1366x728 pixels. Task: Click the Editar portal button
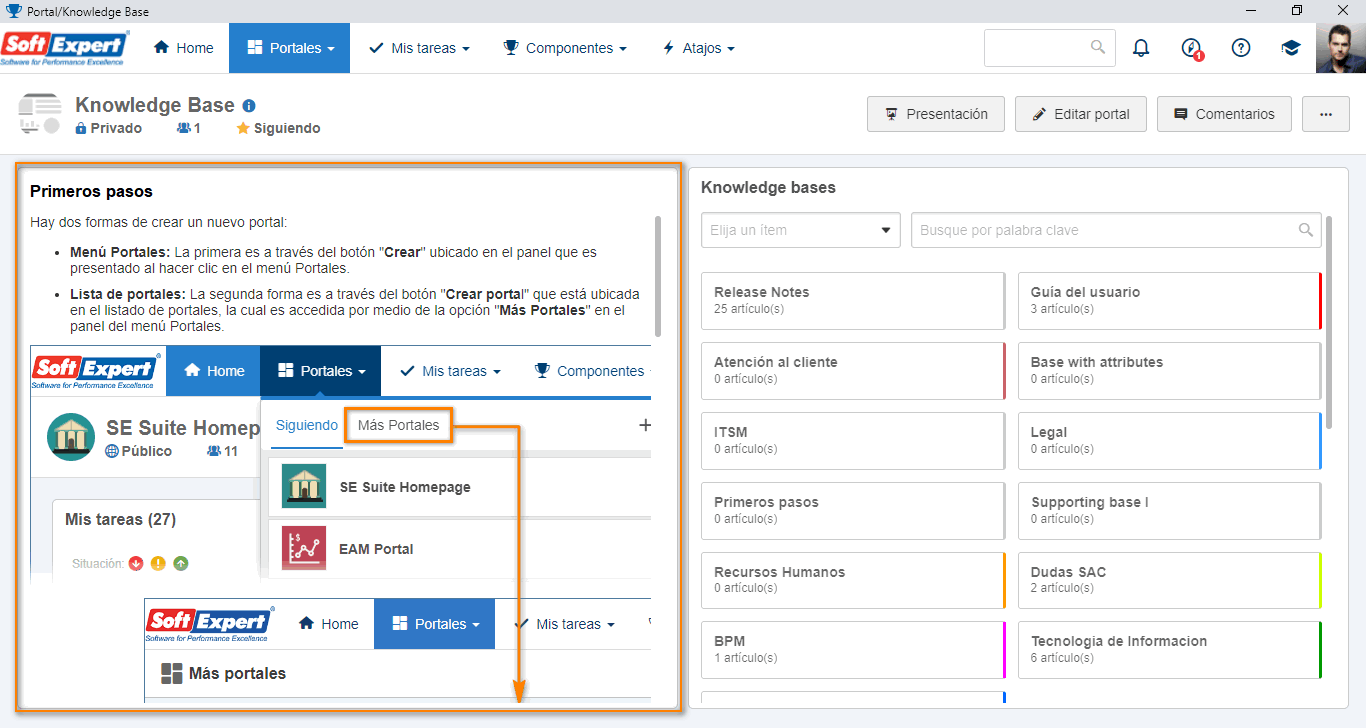pos(1081,114)
